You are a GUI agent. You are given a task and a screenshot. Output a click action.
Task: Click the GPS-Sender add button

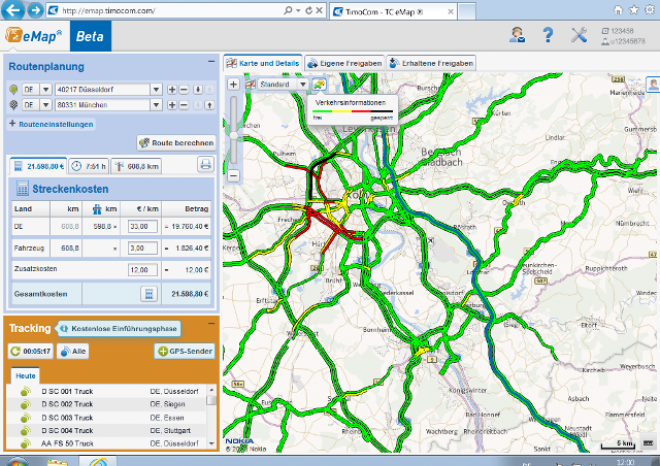183,351
